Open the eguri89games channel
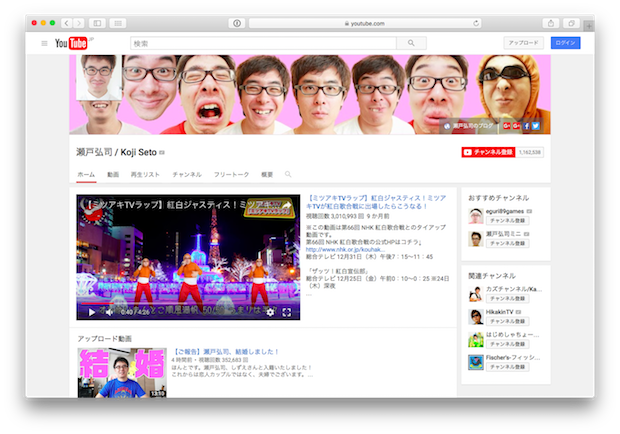Screen dimensions: 620x434 505,211
